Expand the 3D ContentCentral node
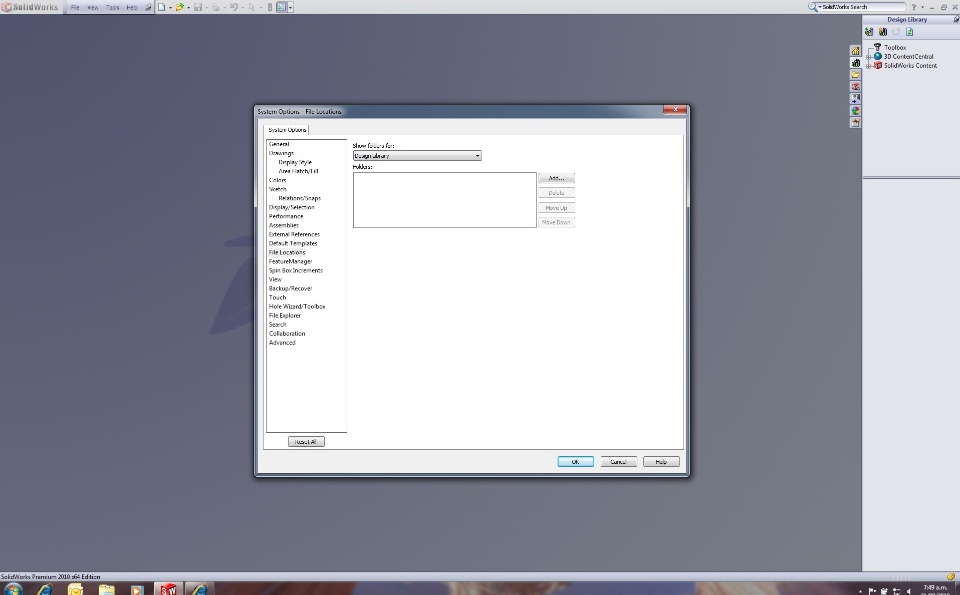960x595 pixels. click(x=869, y=57)
